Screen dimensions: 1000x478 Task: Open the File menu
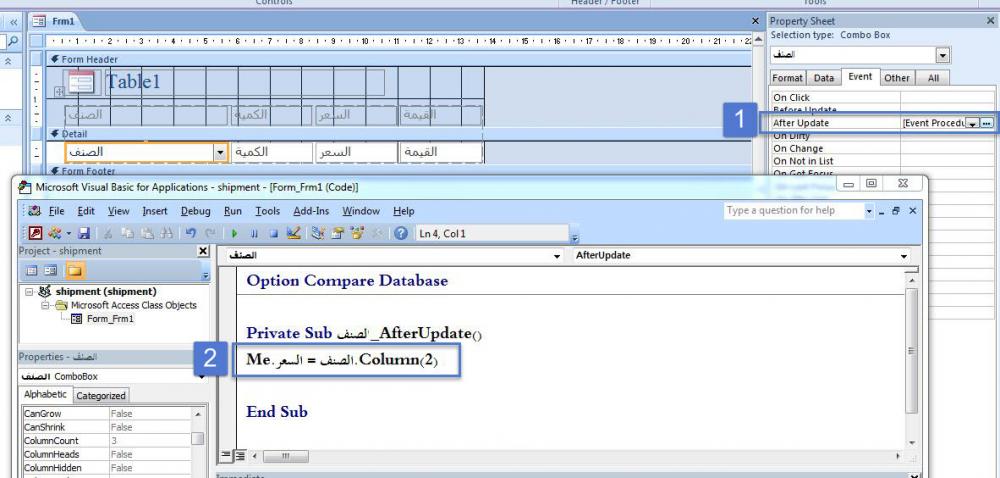57,211
